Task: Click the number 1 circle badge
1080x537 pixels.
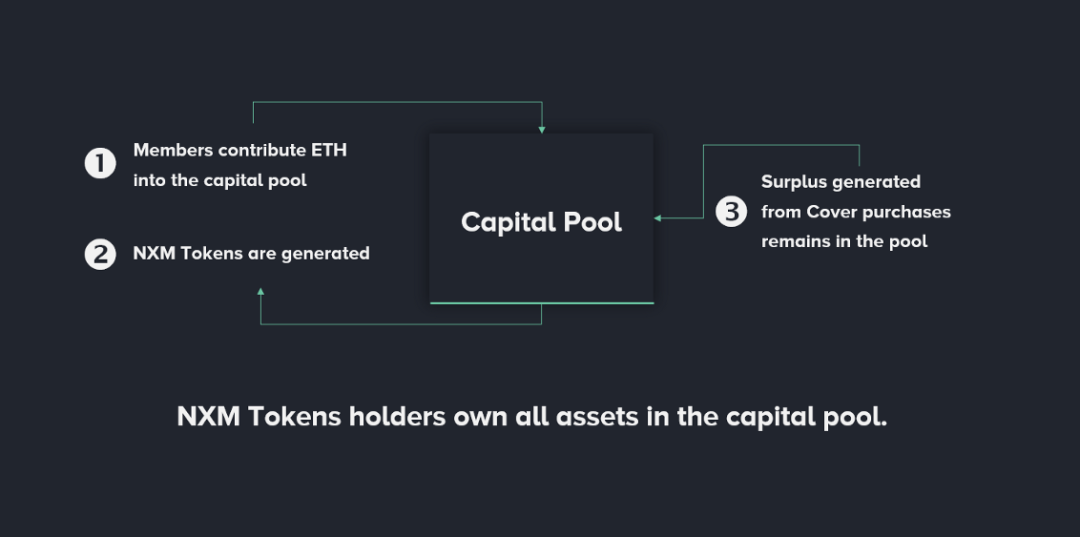Action: 100,163
